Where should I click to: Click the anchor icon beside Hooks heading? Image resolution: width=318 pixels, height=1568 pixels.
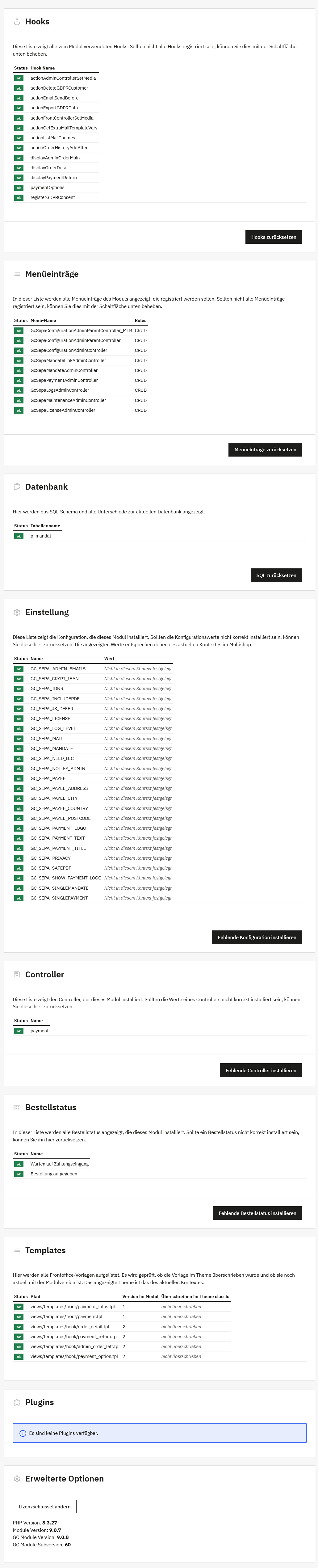point(17,22)
